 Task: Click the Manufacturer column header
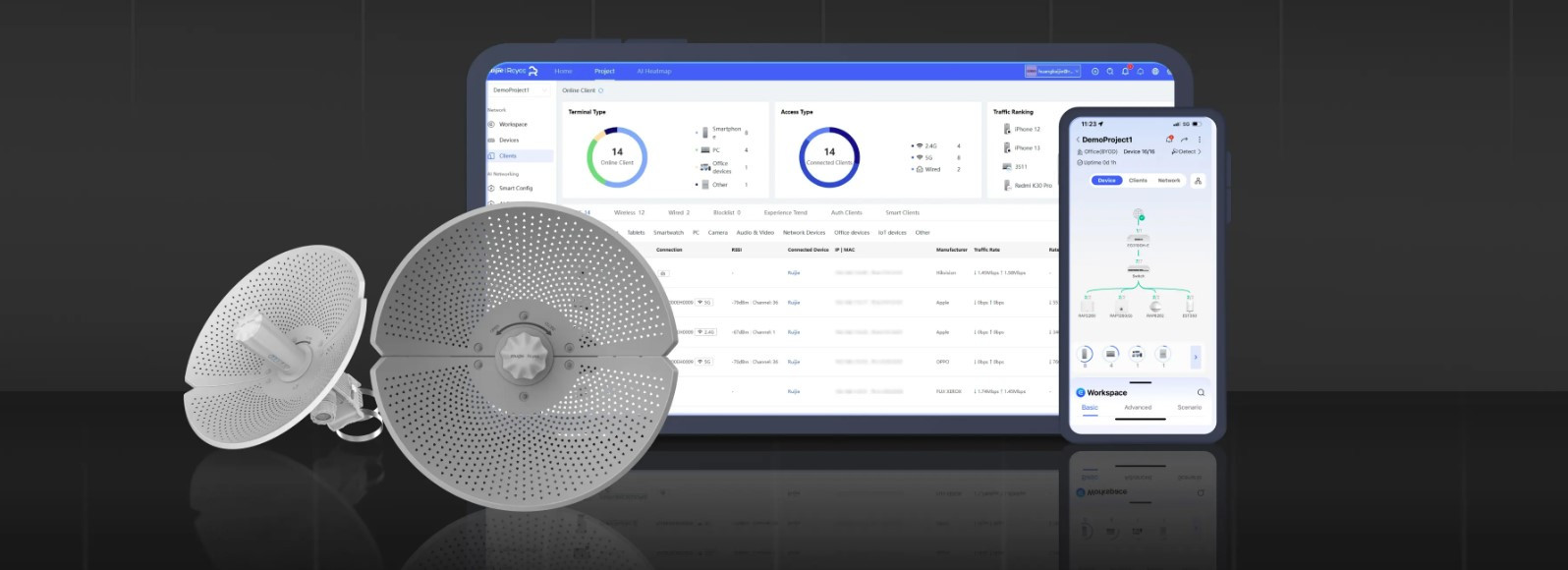(x=952, y=250)
